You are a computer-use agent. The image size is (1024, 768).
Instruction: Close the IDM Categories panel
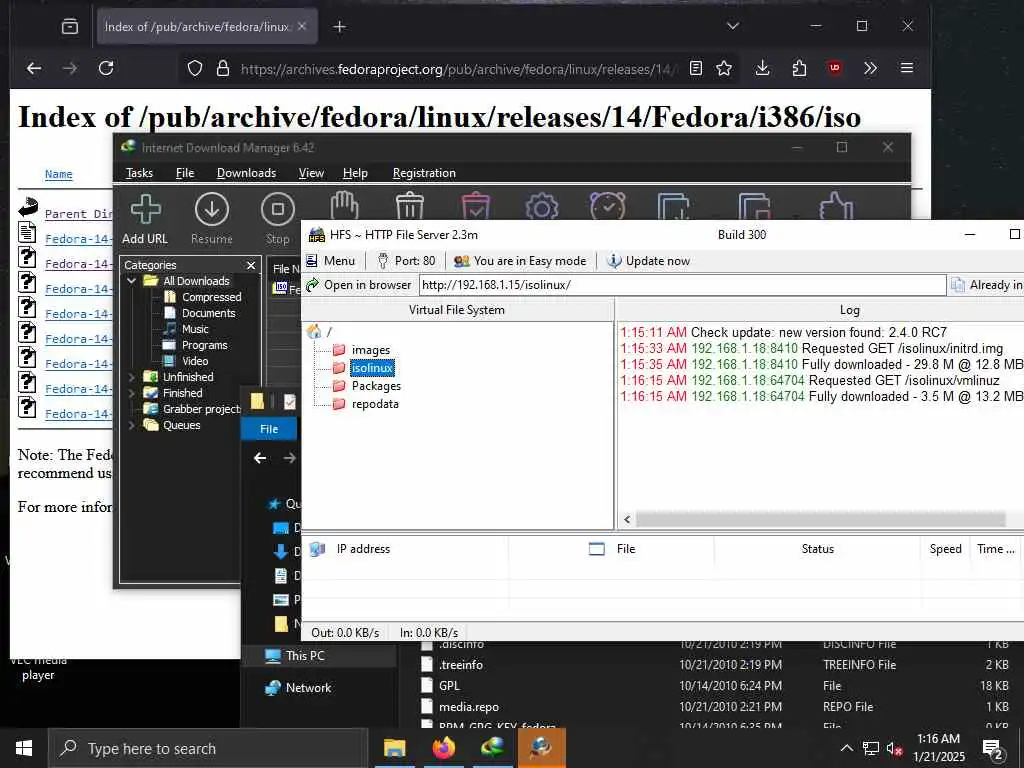(251, 265)
